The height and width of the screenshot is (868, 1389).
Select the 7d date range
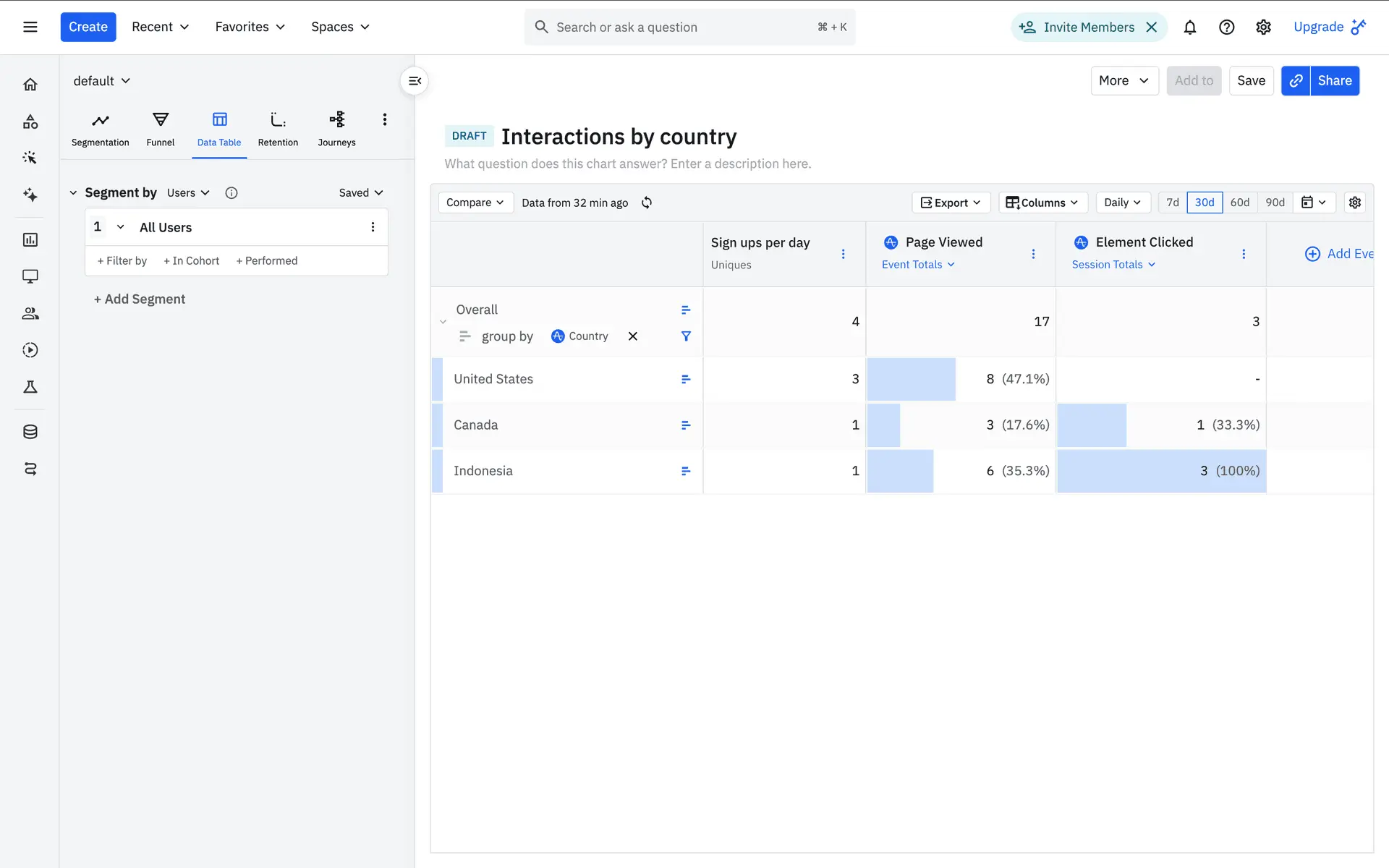[x=1173, y=203]
